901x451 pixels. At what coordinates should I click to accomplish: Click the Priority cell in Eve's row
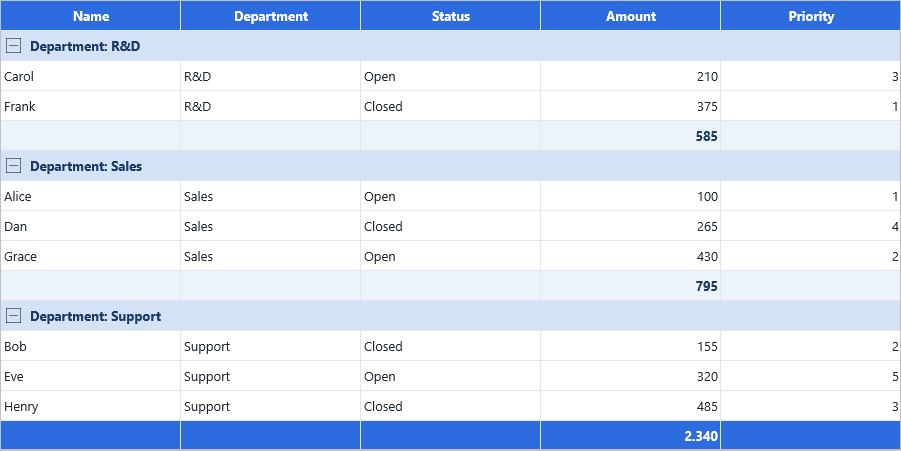(x=811, y=376)
